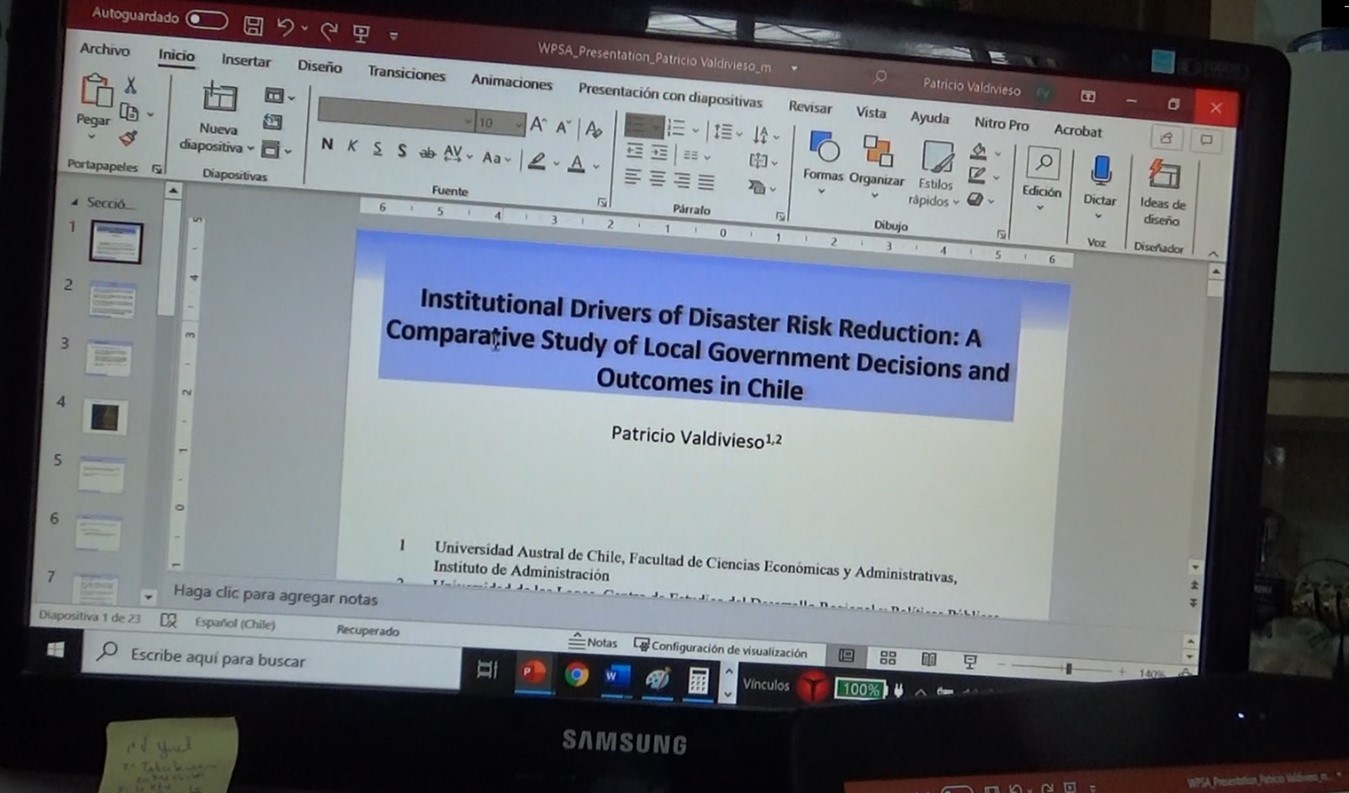Open Chrome from the taskbar
The height and width of the screenshot is (793, 1349).
click(x=576, y=675)
